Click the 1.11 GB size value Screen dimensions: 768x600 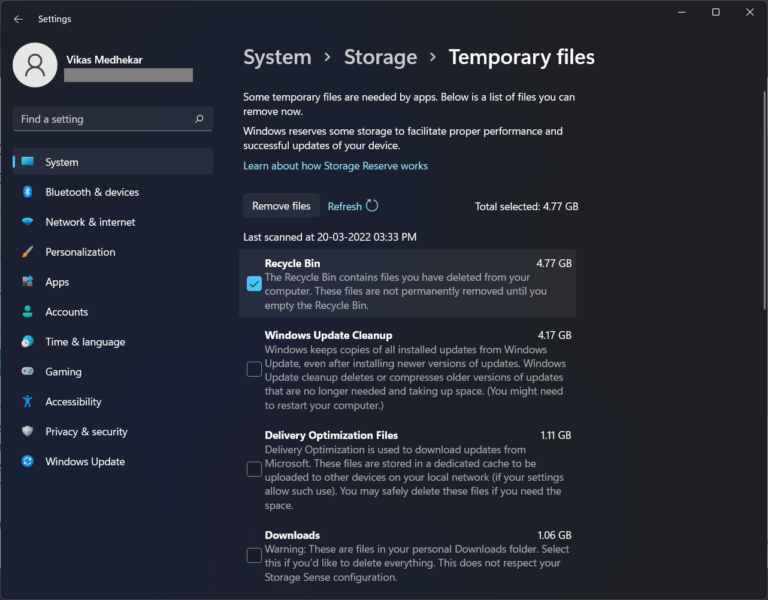(x=556, y=435)
